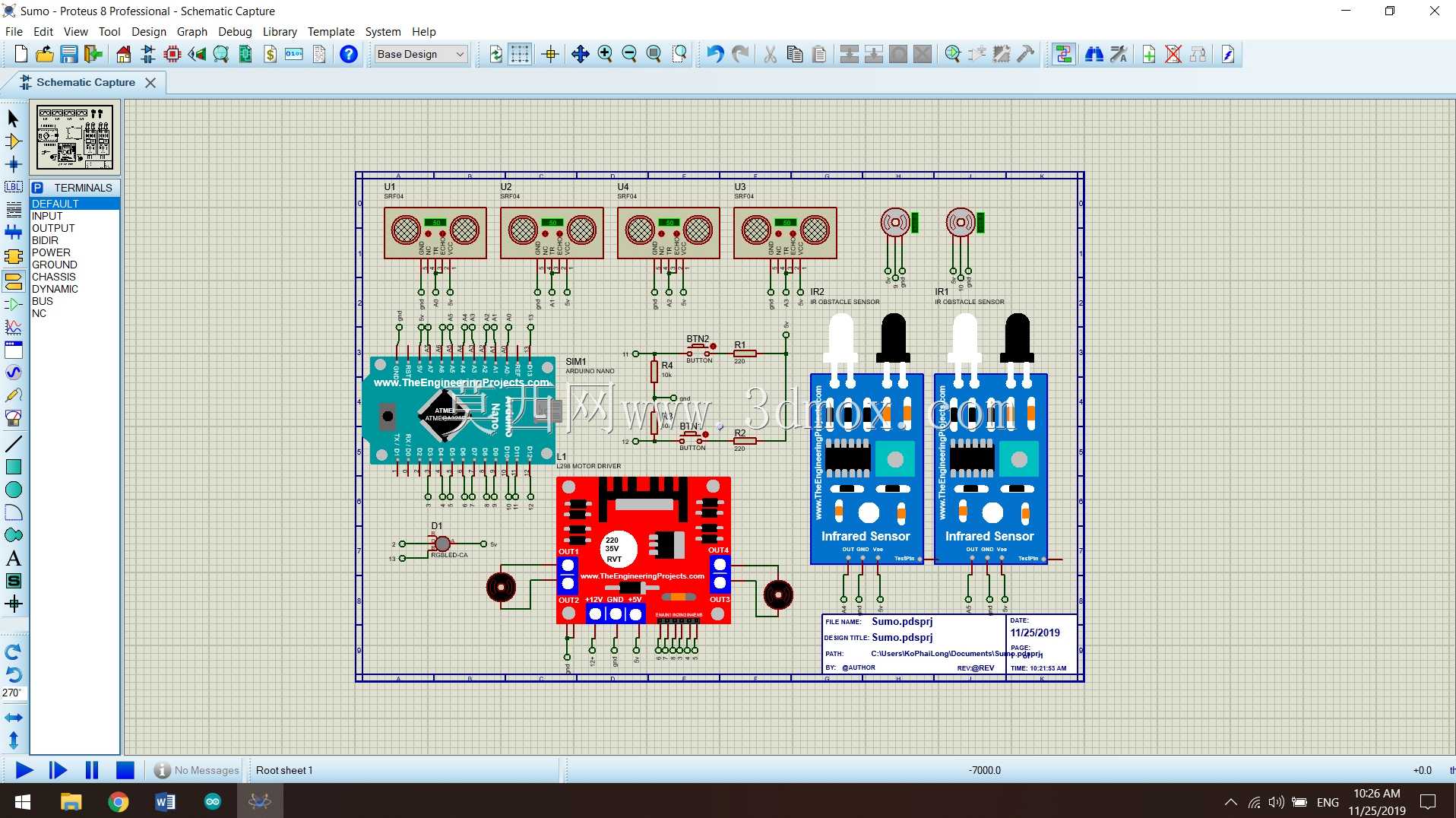This screenshot has height=818, width=1456.
Task: Select Wire Label Mode tool
Action: [x=13, y=187]
